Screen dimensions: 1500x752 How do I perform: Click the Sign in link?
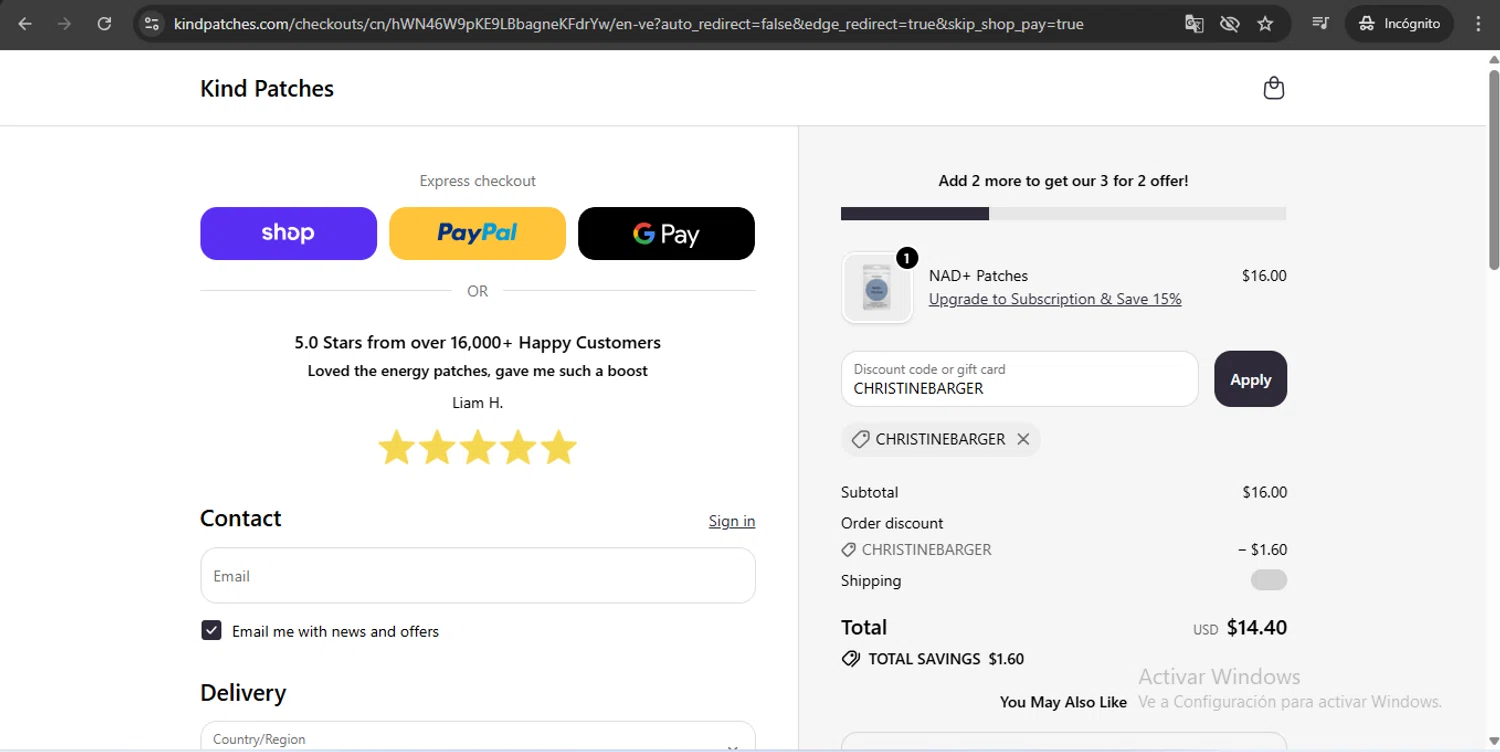point(732,521)
